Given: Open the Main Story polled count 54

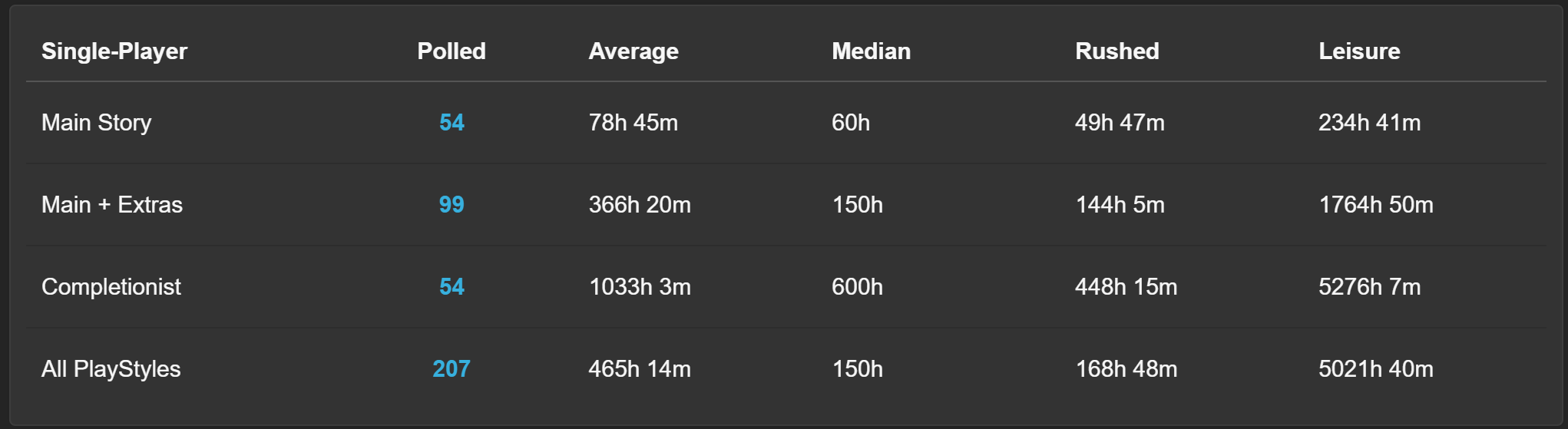Looking at the screenshot, I should coord(452,123).
